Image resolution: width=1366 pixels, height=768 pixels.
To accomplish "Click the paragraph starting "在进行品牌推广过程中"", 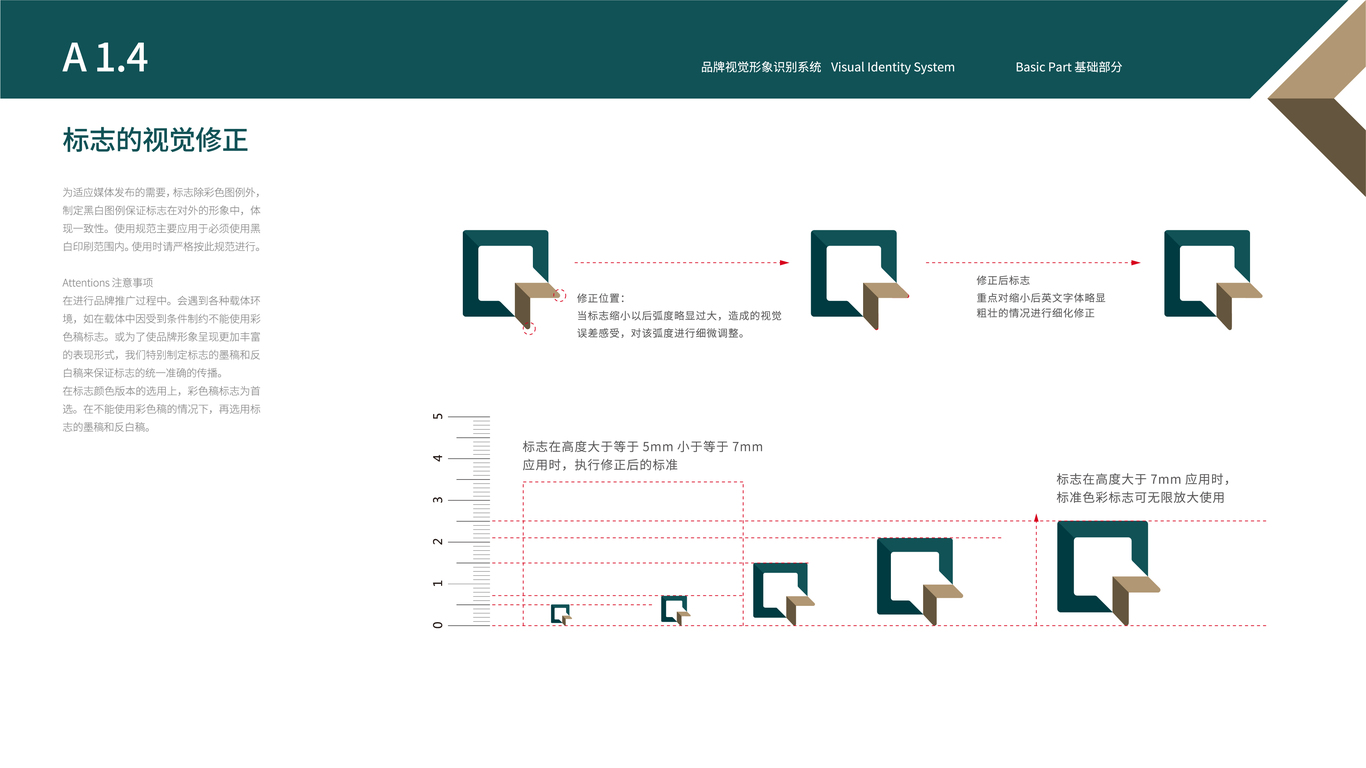I will tap(162, 337).
